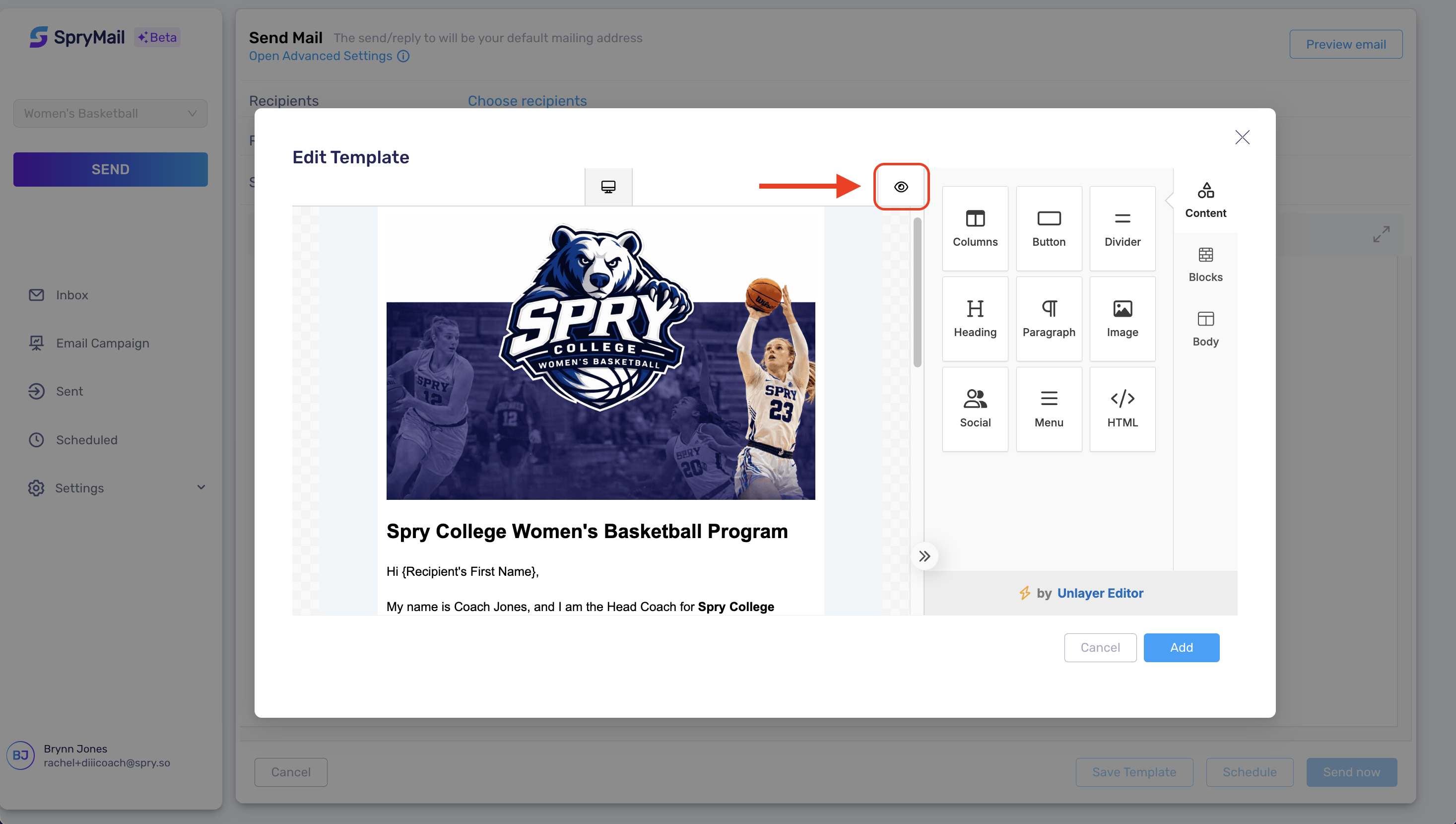Switch to the Content tab
The width and height of the screenshot is (1456, 824).
pos(1205,201)
